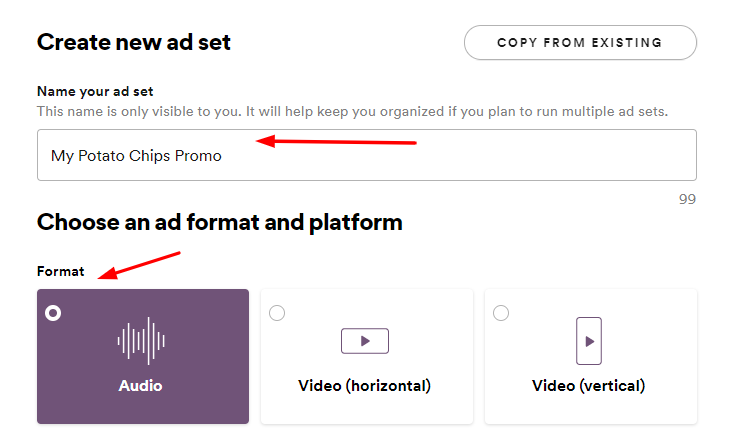Click the Create new ad set heading
736x447 pixels.
134,42
